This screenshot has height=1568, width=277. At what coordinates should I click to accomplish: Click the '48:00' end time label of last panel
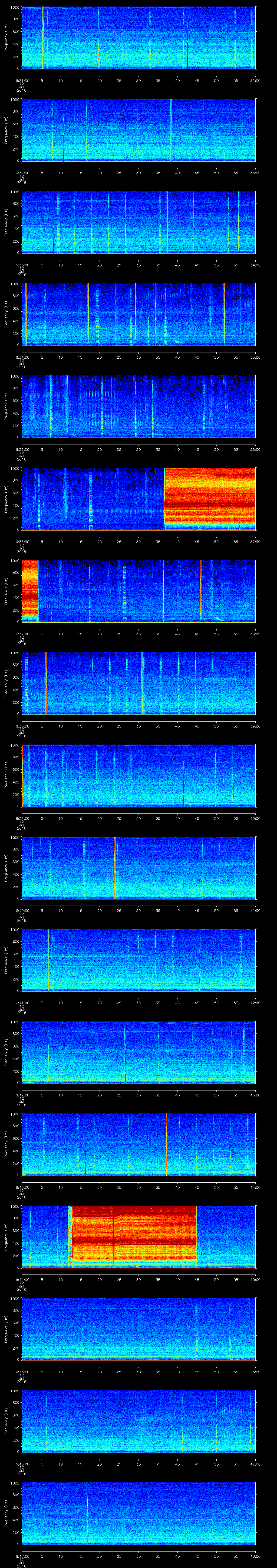[255, 1556]
